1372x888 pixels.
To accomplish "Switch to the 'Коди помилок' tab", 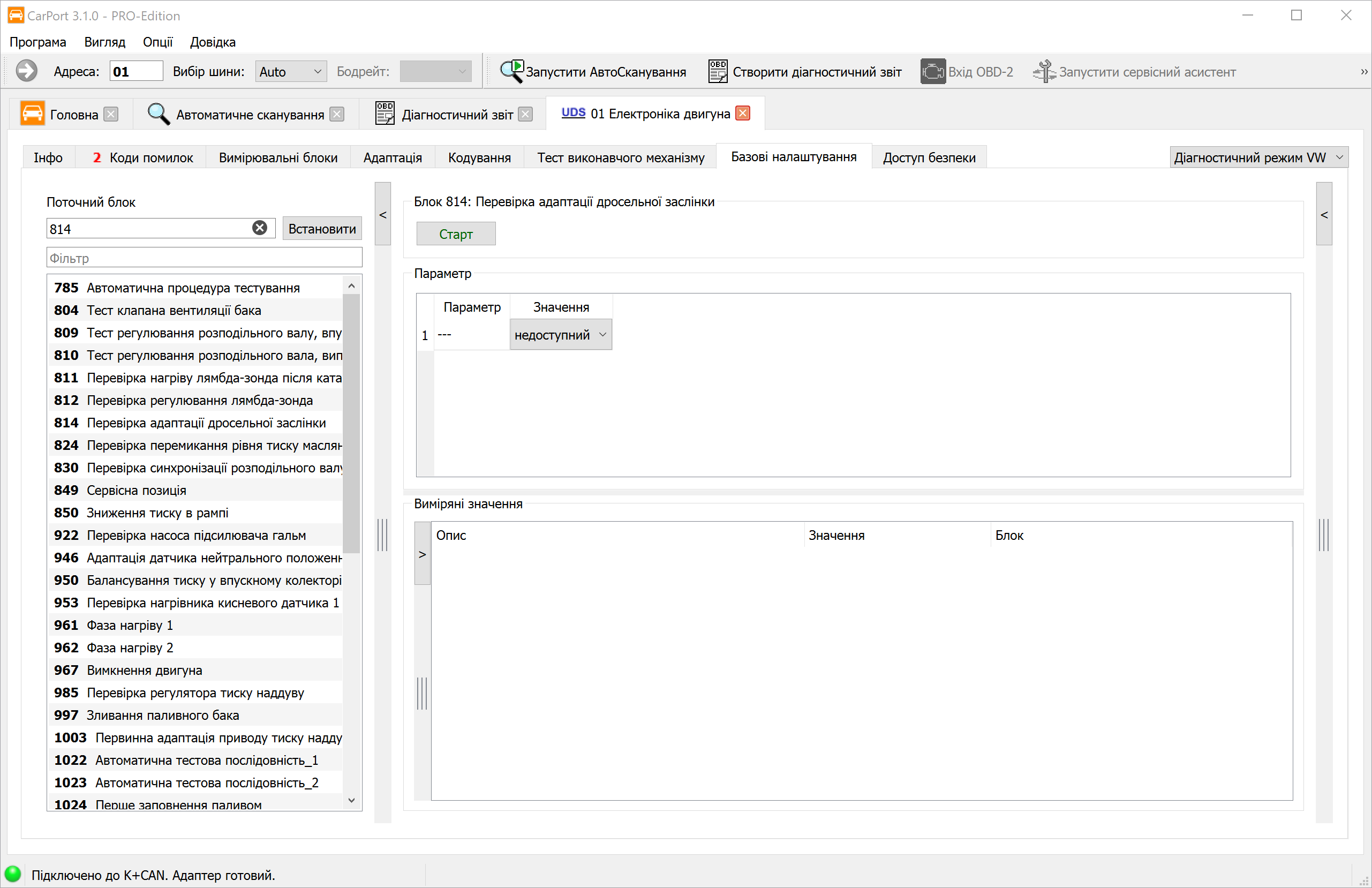I will pos(144,157).
